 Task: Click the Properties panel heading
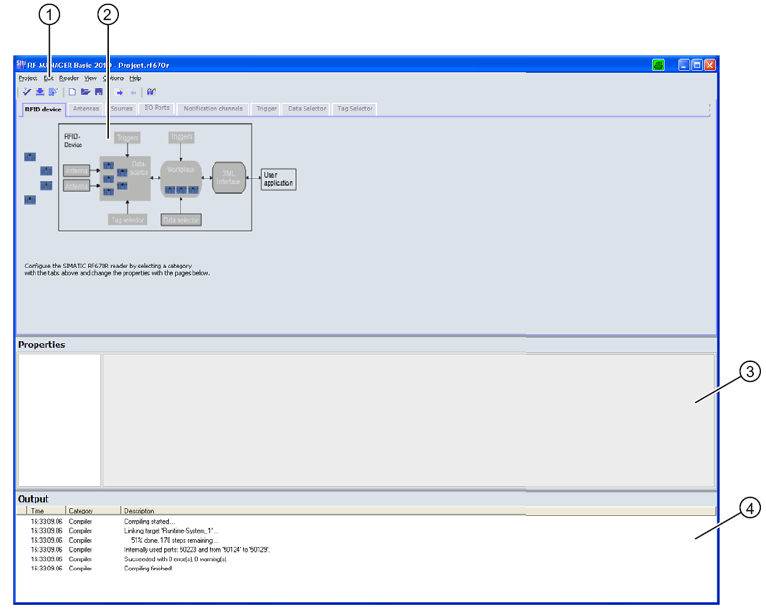coord(42,344)
